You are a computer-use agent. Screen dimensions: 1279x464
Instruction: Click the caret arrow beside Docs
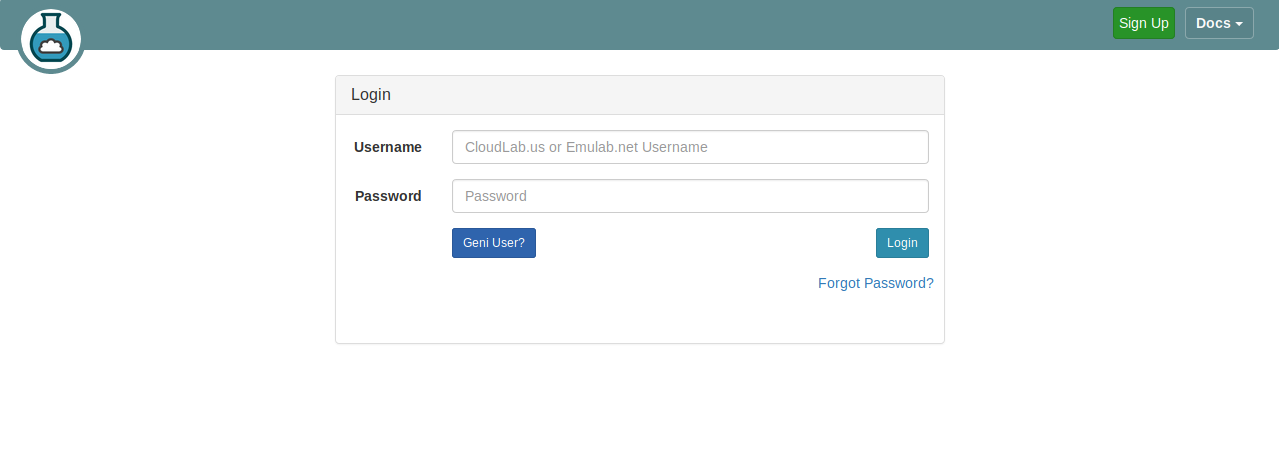1239,24
